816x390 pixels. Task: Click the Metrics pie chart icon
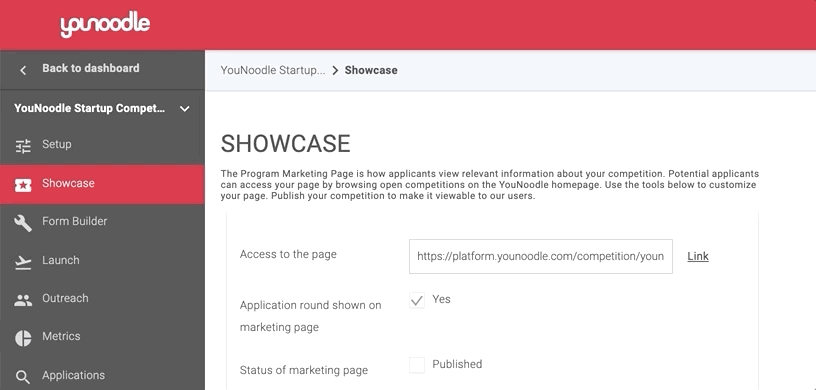click(23, 338)
